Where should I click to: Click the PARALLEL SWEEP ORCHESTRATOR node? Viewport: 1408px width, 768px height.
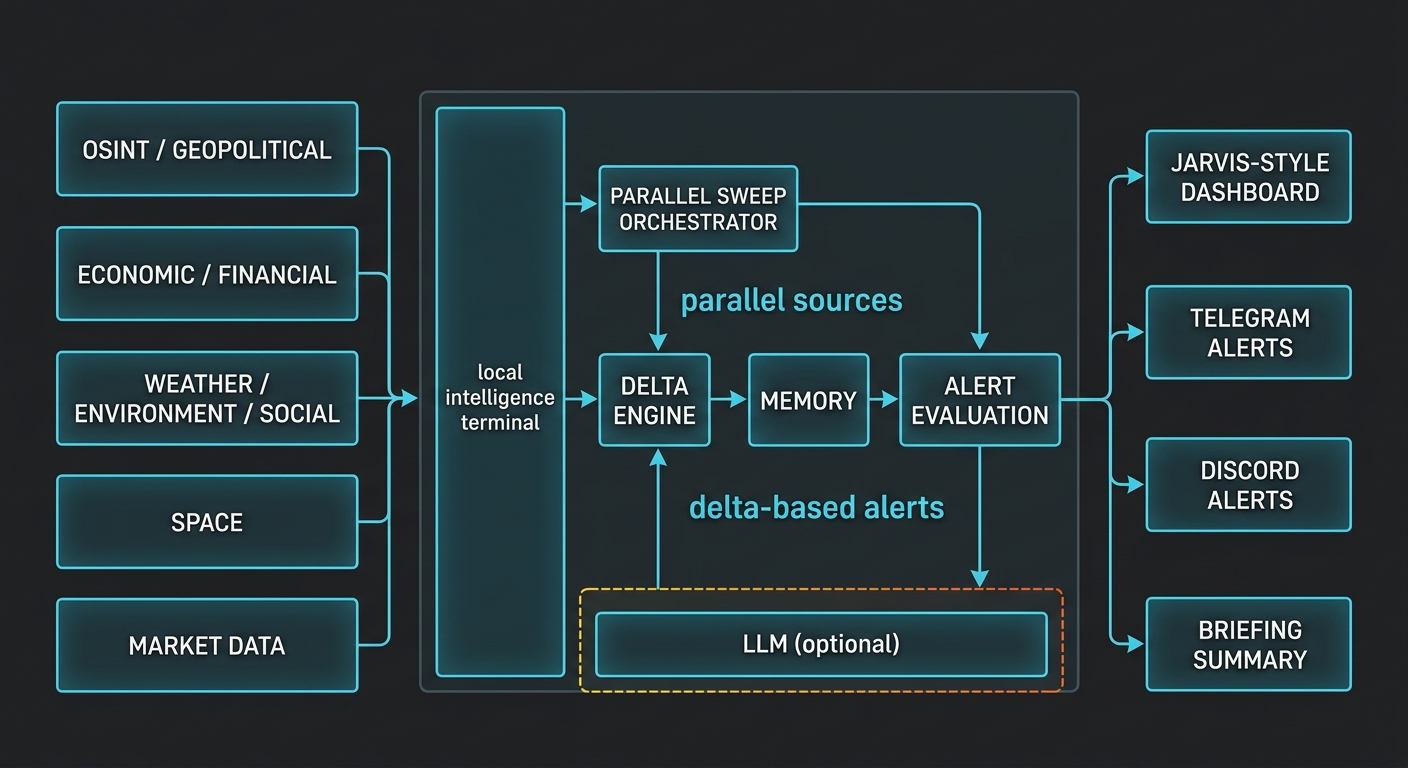tap(698, 208)
